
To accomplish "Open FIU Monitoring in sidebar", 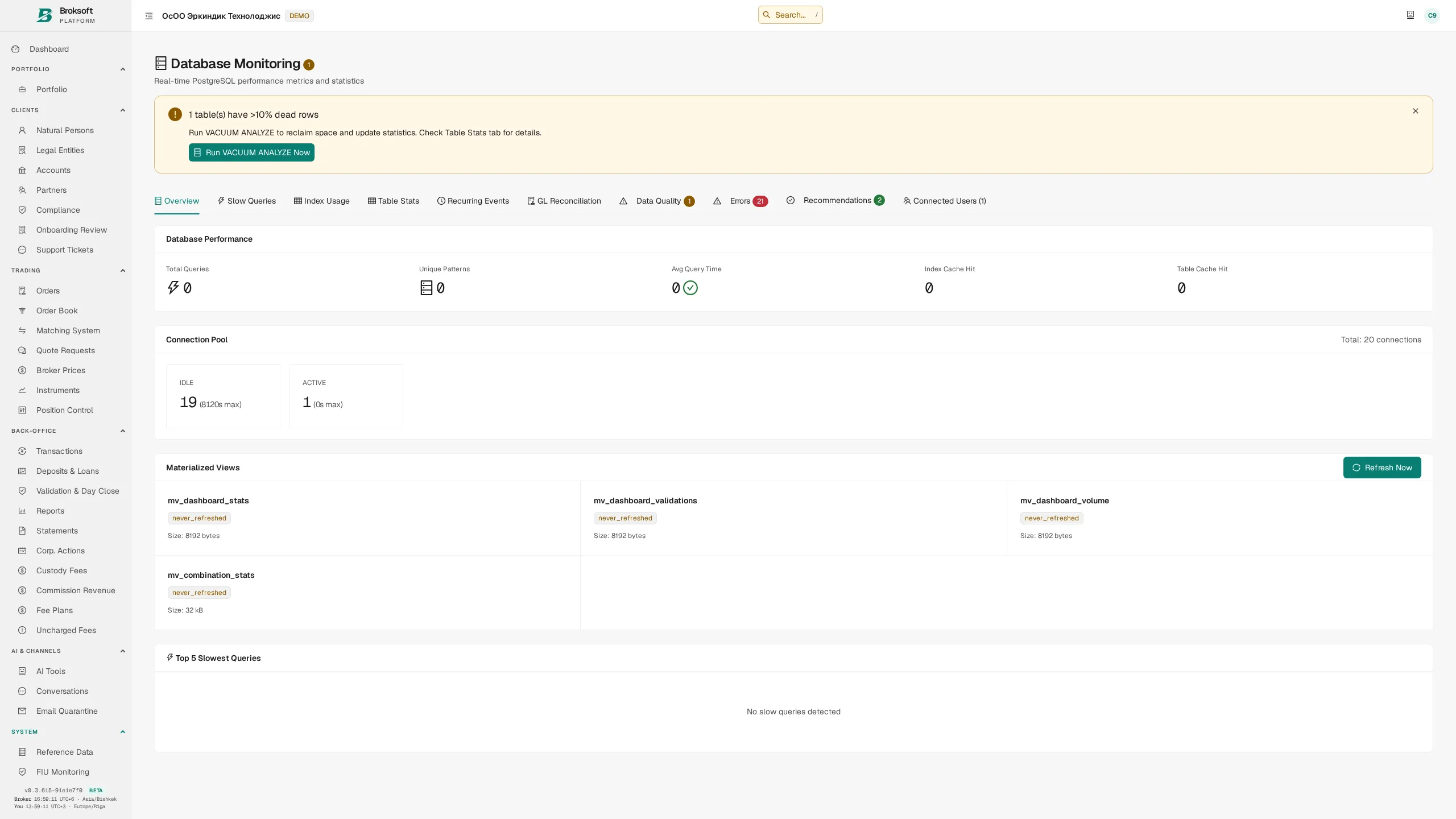I will [63, 772].
